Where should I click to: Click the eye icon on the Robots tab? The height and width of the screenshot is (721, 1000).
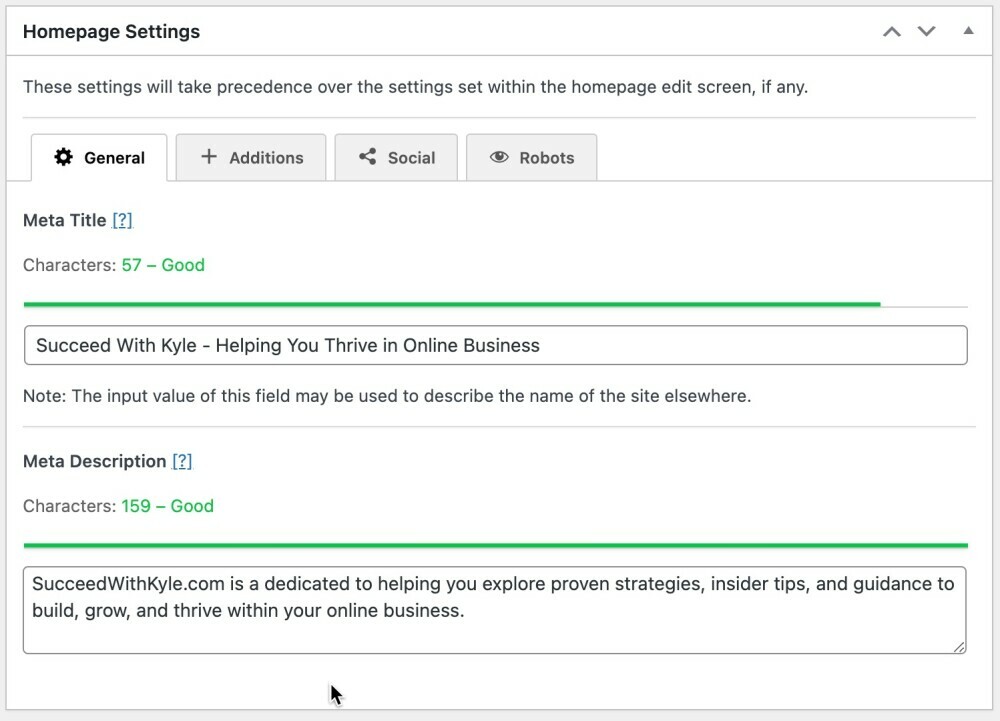(499, 157)
